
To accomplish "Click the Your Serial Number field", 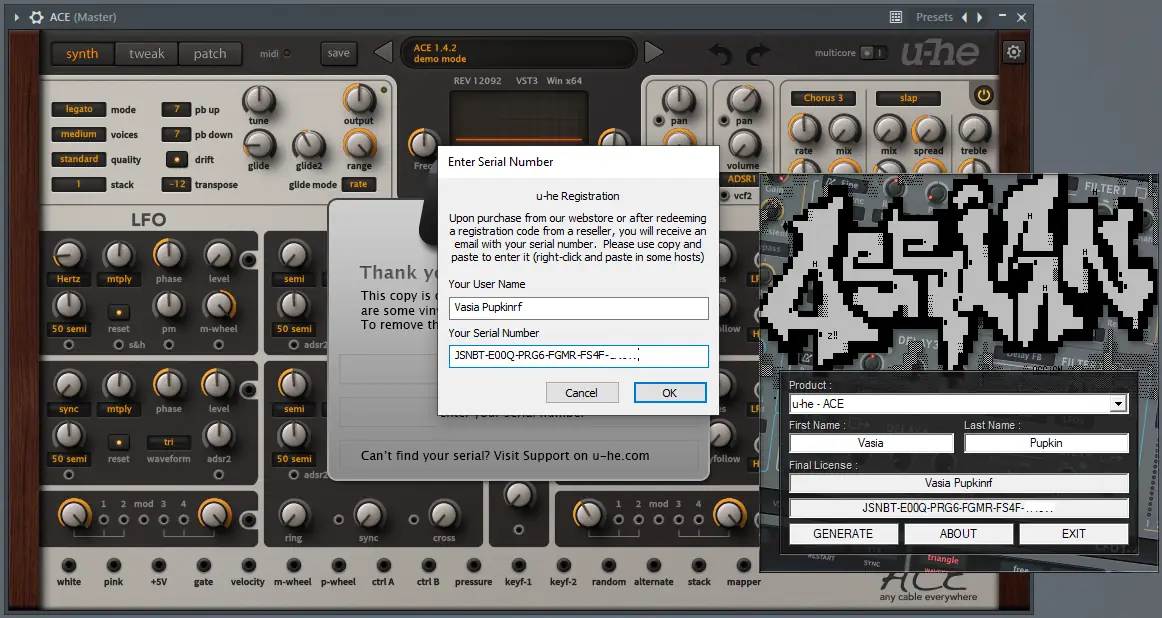I will coord(578,356).
